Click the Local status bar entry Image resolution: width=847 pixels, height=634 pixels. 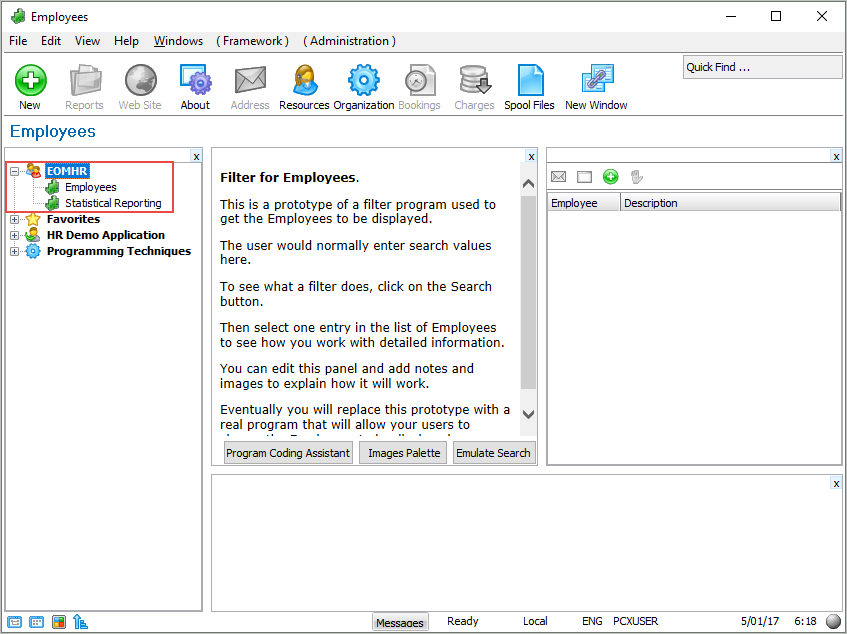[535, 621]
